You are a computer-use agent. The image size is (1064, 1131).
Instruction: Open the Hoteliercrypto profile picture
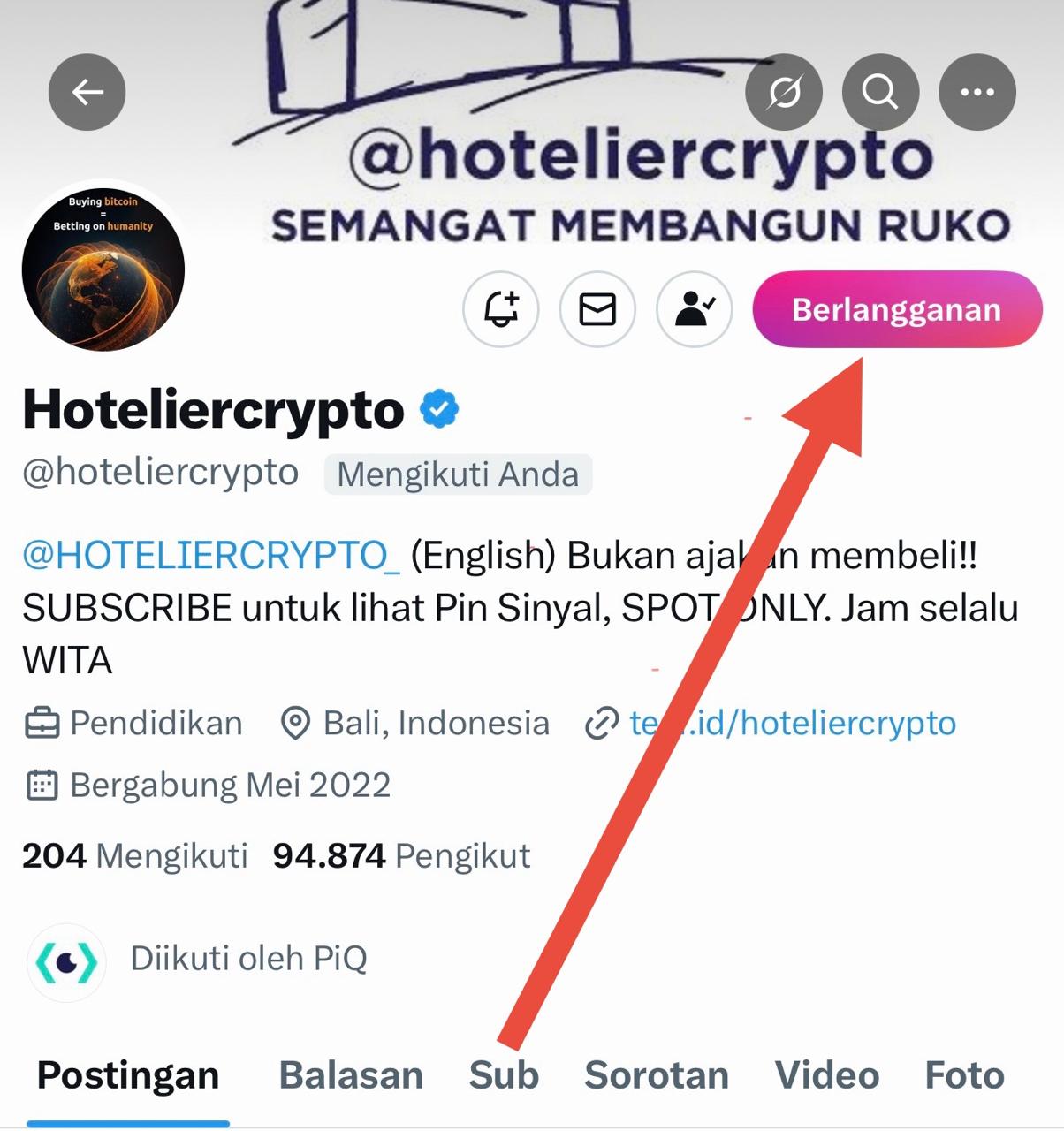(x=103, y=269)
